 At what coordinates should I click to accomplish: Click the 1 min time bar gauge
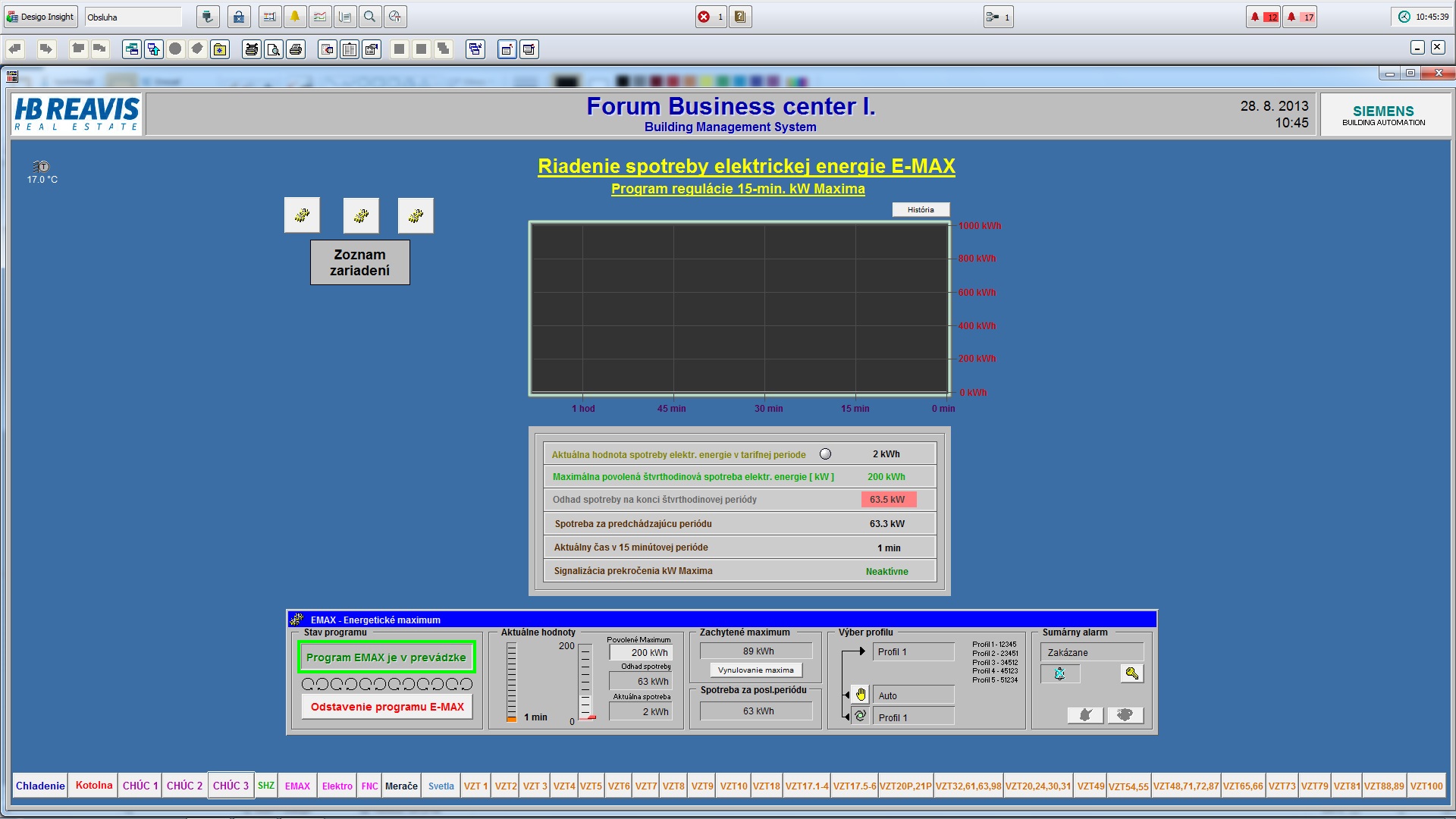click(x=511, y=682)
